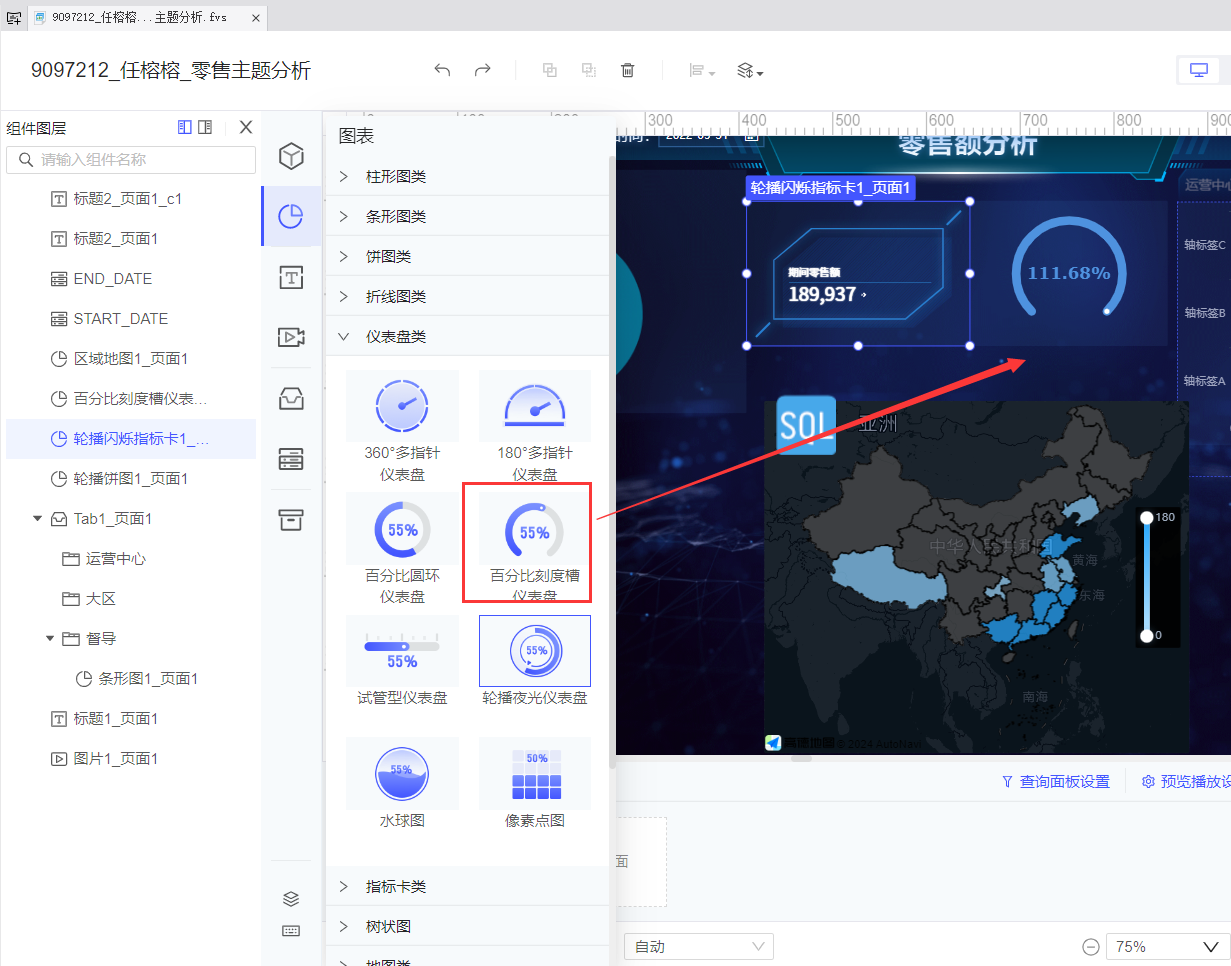Open the server-style sidebar icon
Viewport: 1231px width, 966px height.
pos(291,459)
